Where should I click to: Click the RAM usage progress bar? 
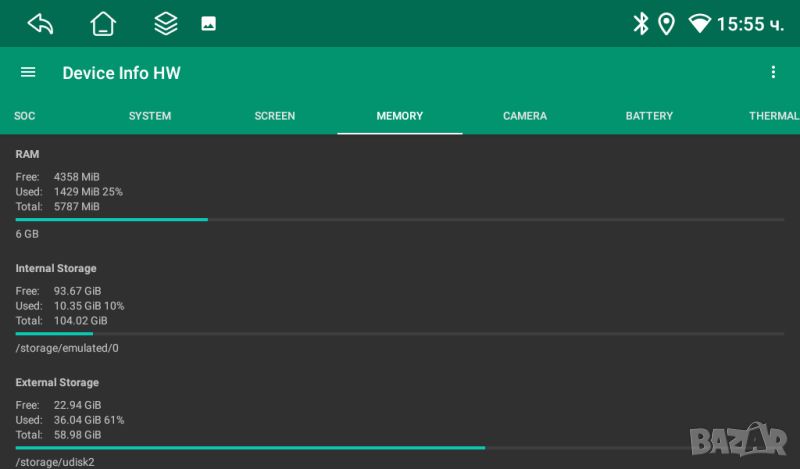(x=399, y=219)
